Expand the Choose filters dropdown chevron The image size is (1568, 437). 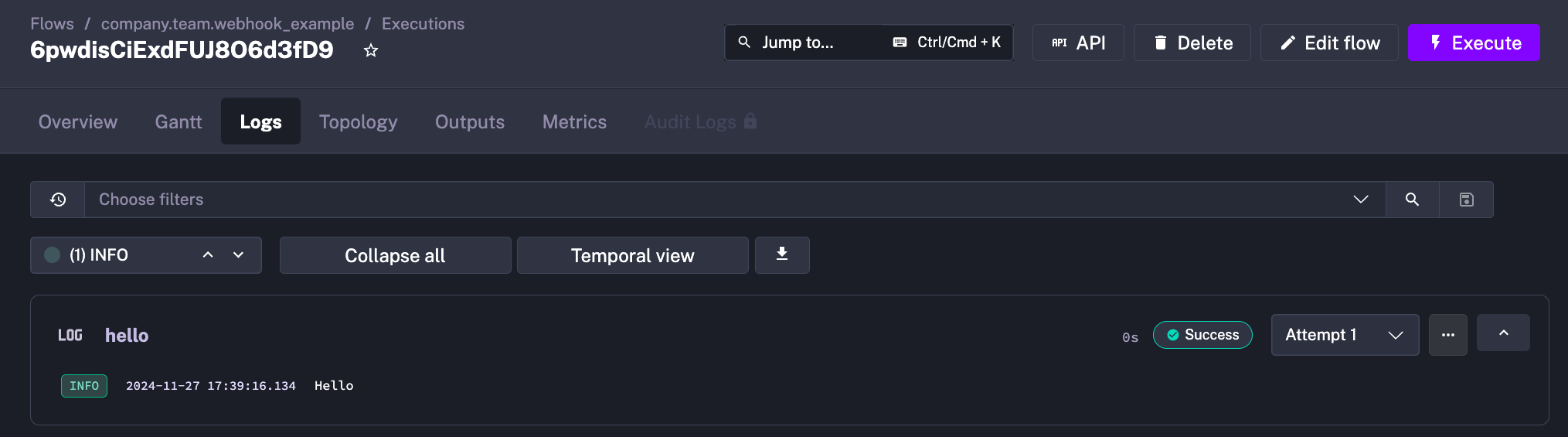1360,200
